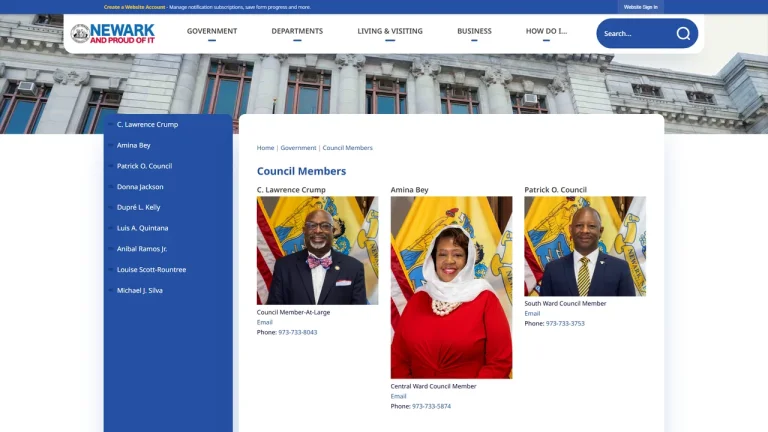Click Amina Bey's photo

(x=451, y=288)
